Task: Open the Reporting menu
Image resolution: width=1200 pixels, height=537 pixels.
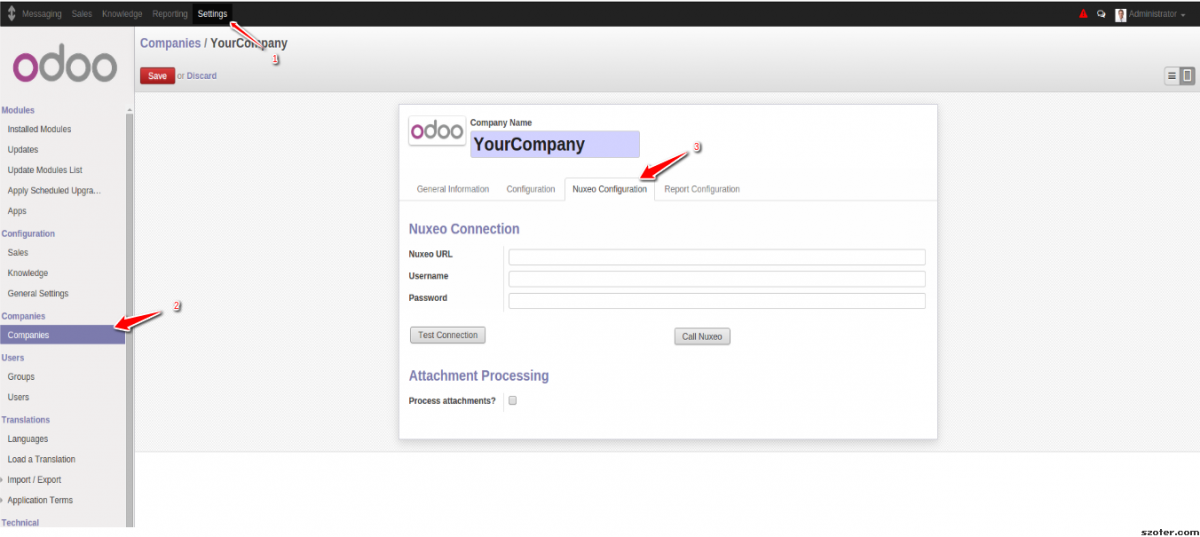Action: coord(170,14)
